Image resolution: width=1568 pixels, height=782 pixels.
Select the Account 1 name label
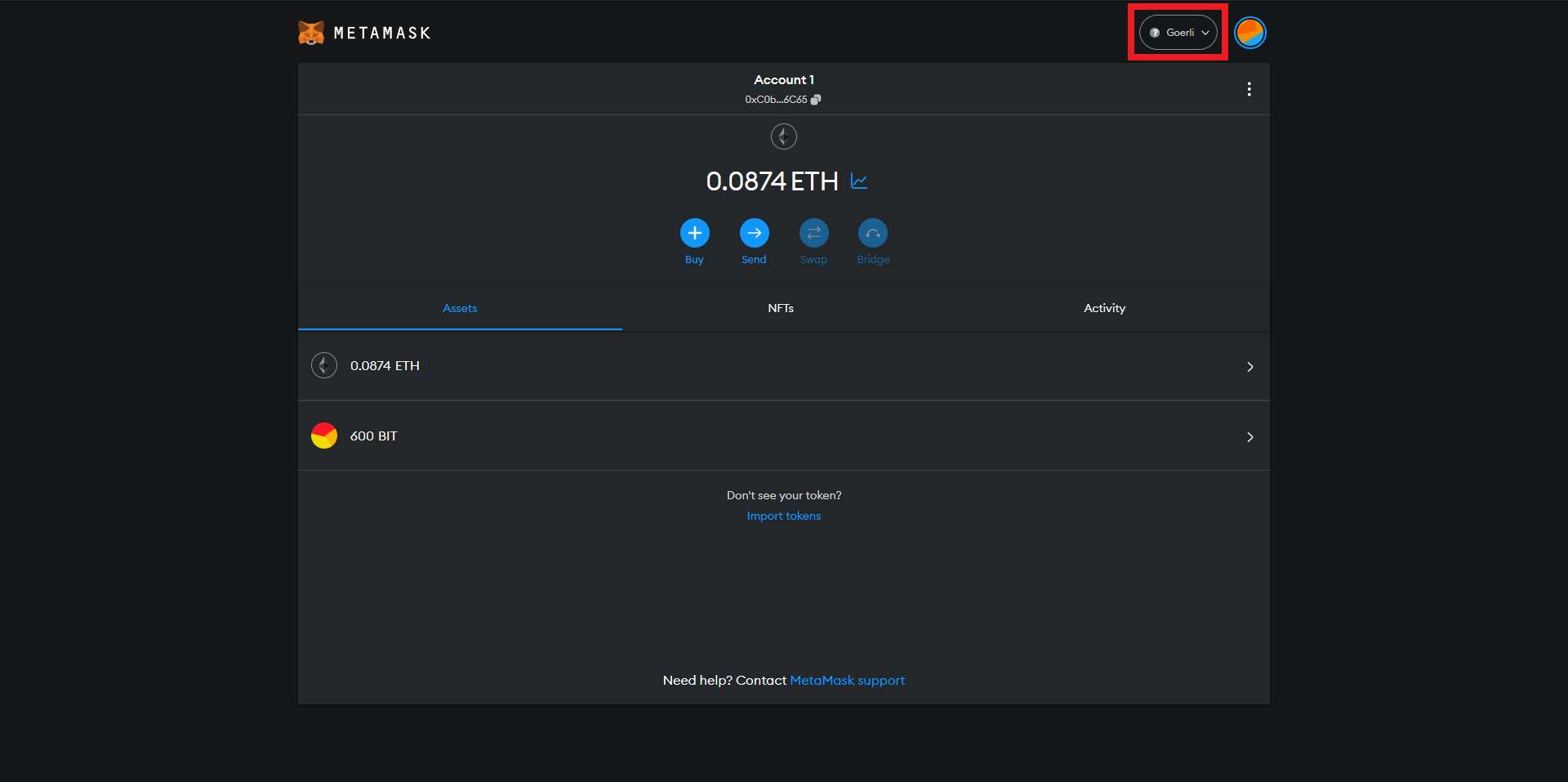tap(783, 79)
